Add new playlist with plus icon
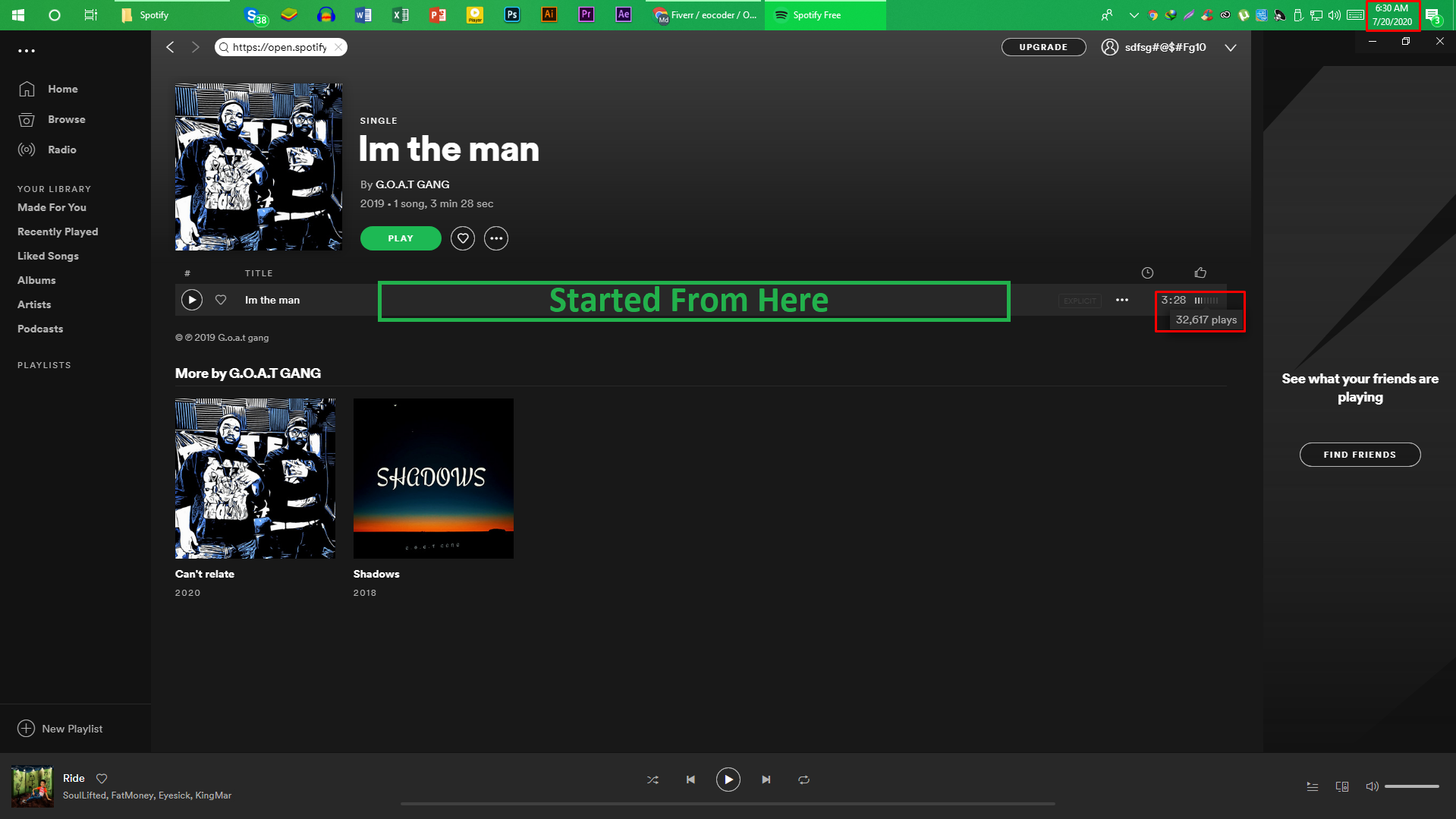This screenshot has width=1456, height=819. [26, 729]
